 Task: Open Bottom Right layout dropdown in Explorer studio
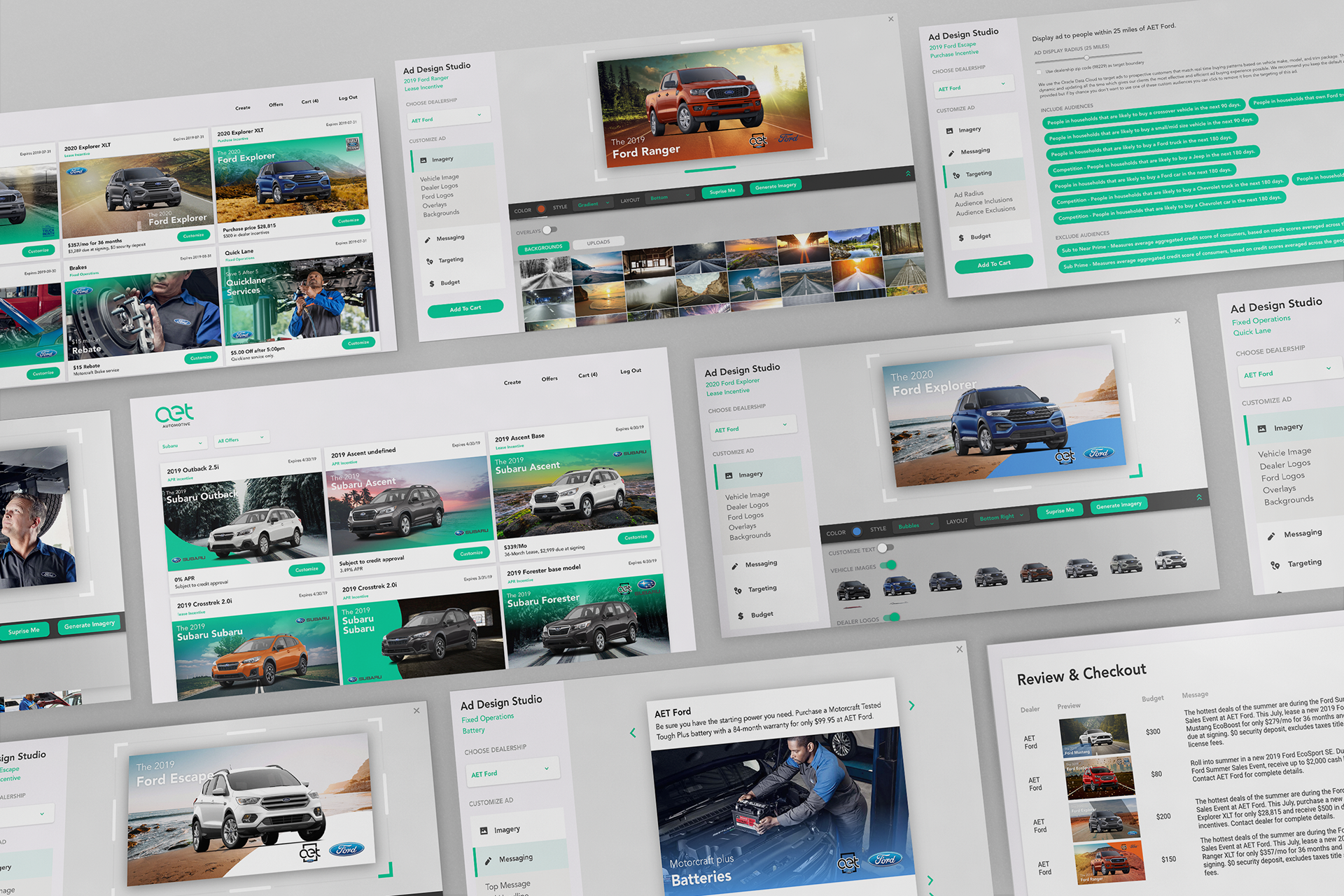(x=1002, y=517)
